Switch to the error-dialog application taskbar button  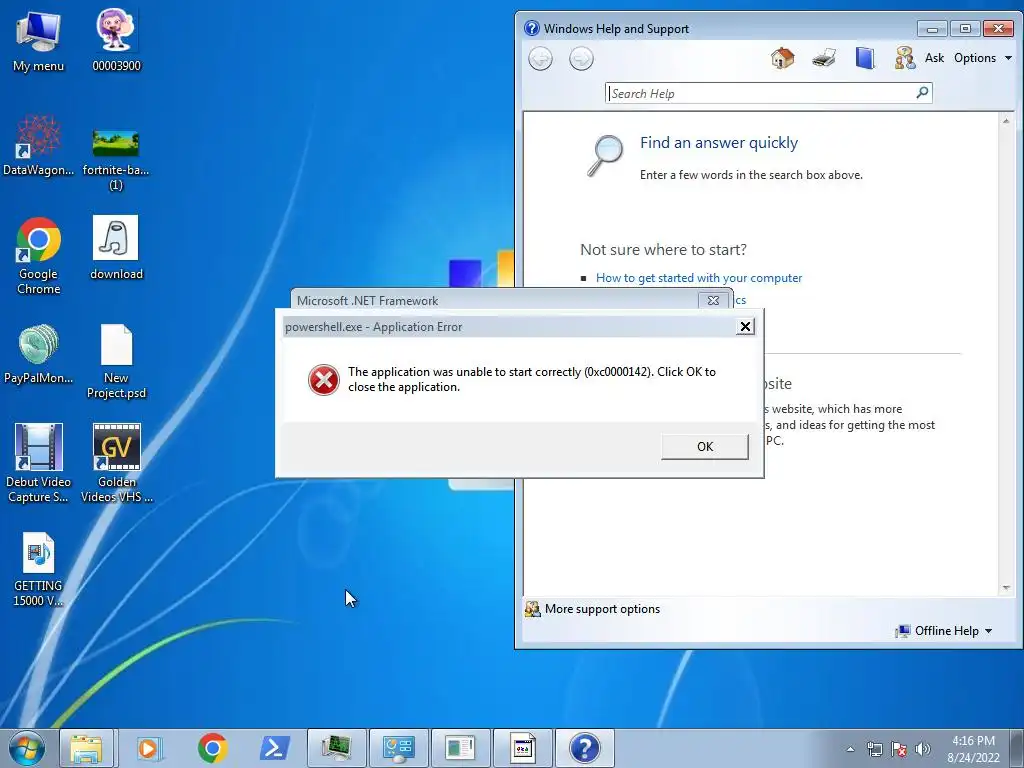coord(523,748)
